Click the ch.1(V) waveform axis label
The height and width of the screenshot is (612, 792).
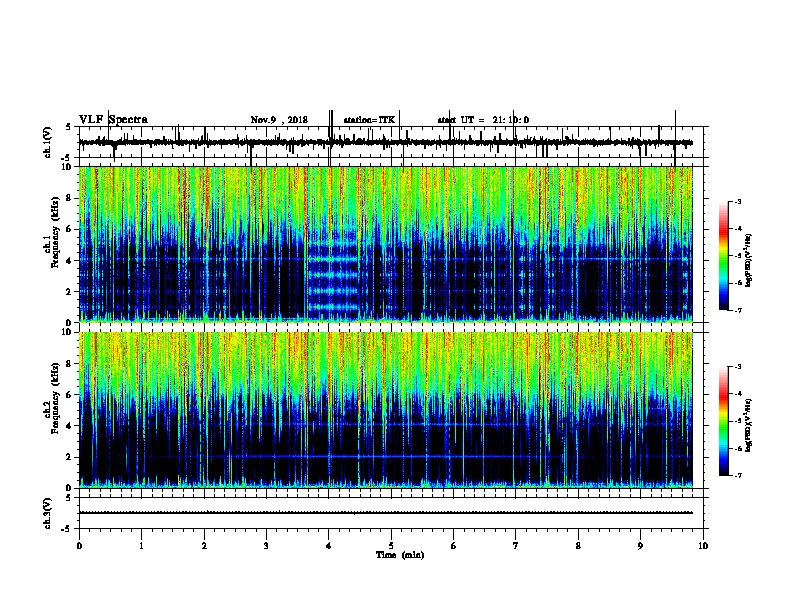tap(48, 142)
